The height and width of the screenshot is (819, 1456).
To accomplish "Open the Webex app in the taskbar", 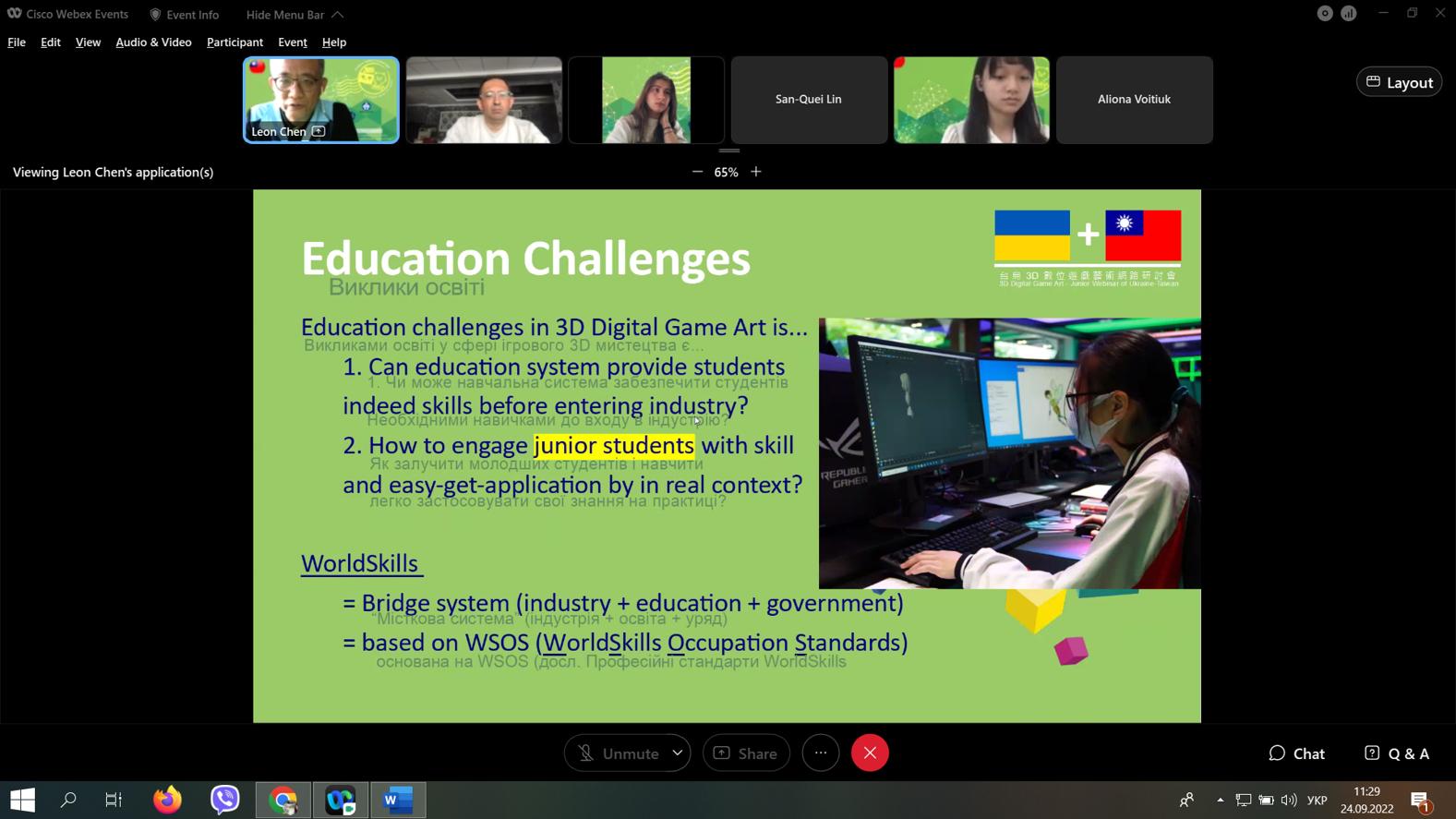I will pos(340,800).
